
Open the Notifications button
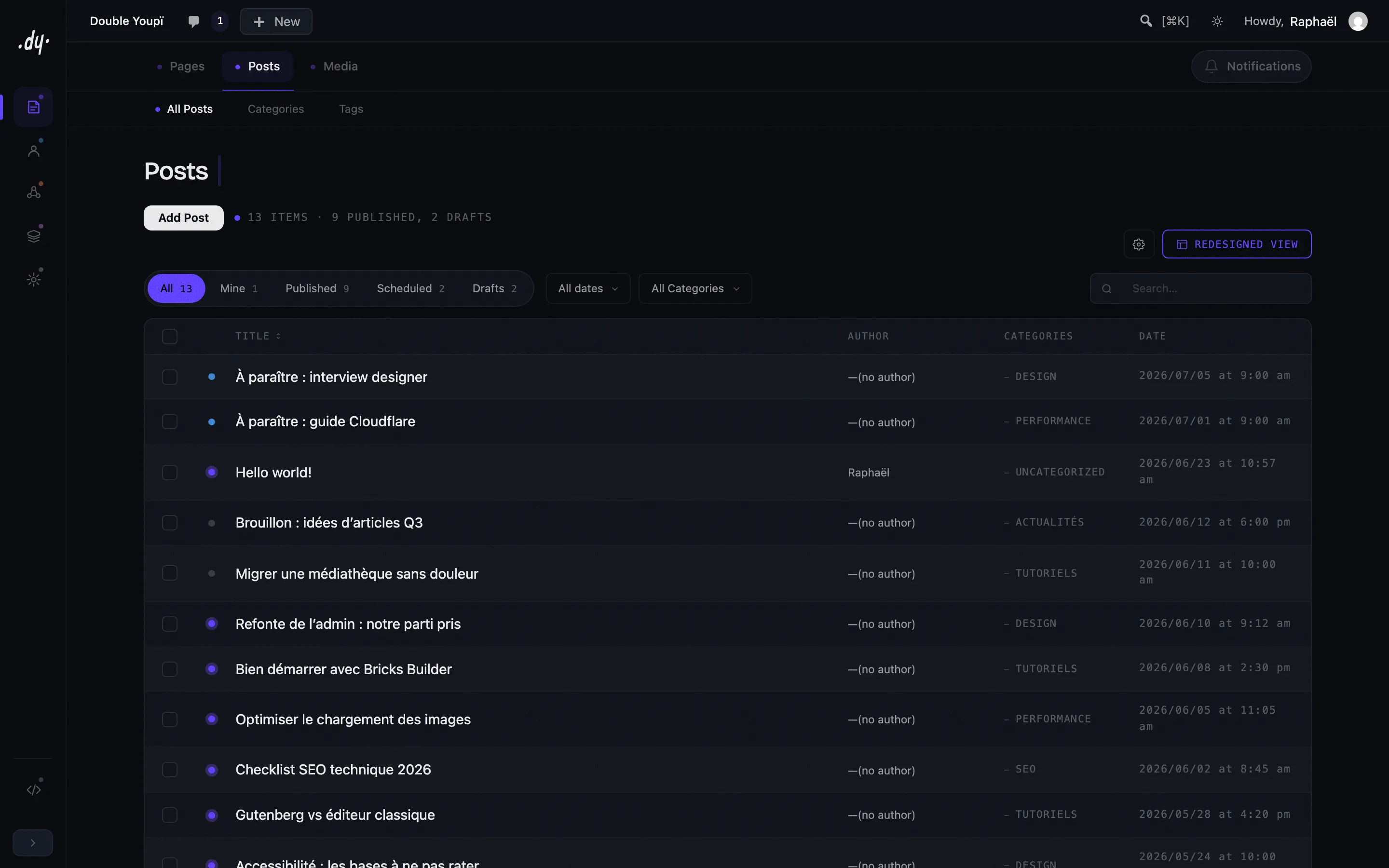pyautogui.click(x=1251, y=67)
